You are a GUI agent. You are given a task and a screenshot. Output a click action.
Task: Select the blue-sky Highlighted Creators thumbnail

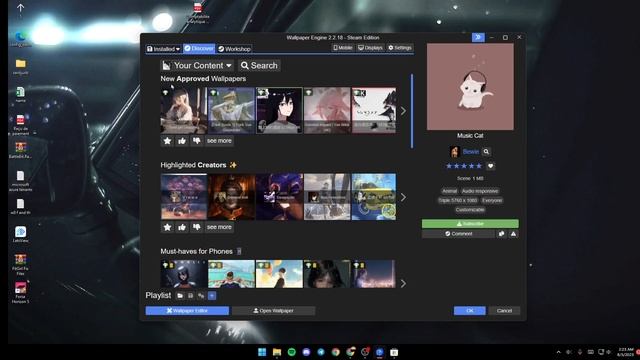click(373, 197)
